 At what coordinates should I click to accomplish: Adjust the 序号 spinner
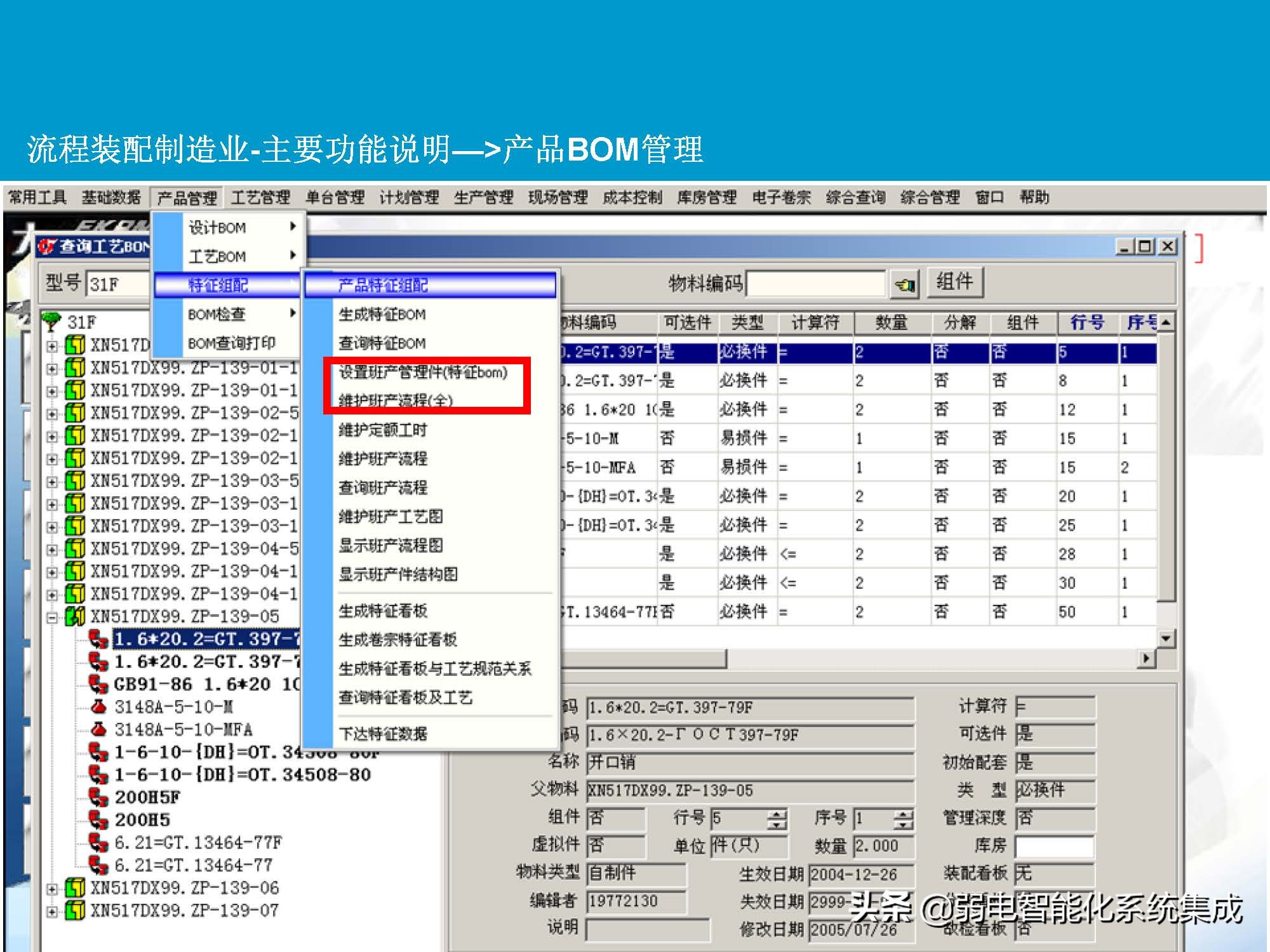(x=903, y=819)
